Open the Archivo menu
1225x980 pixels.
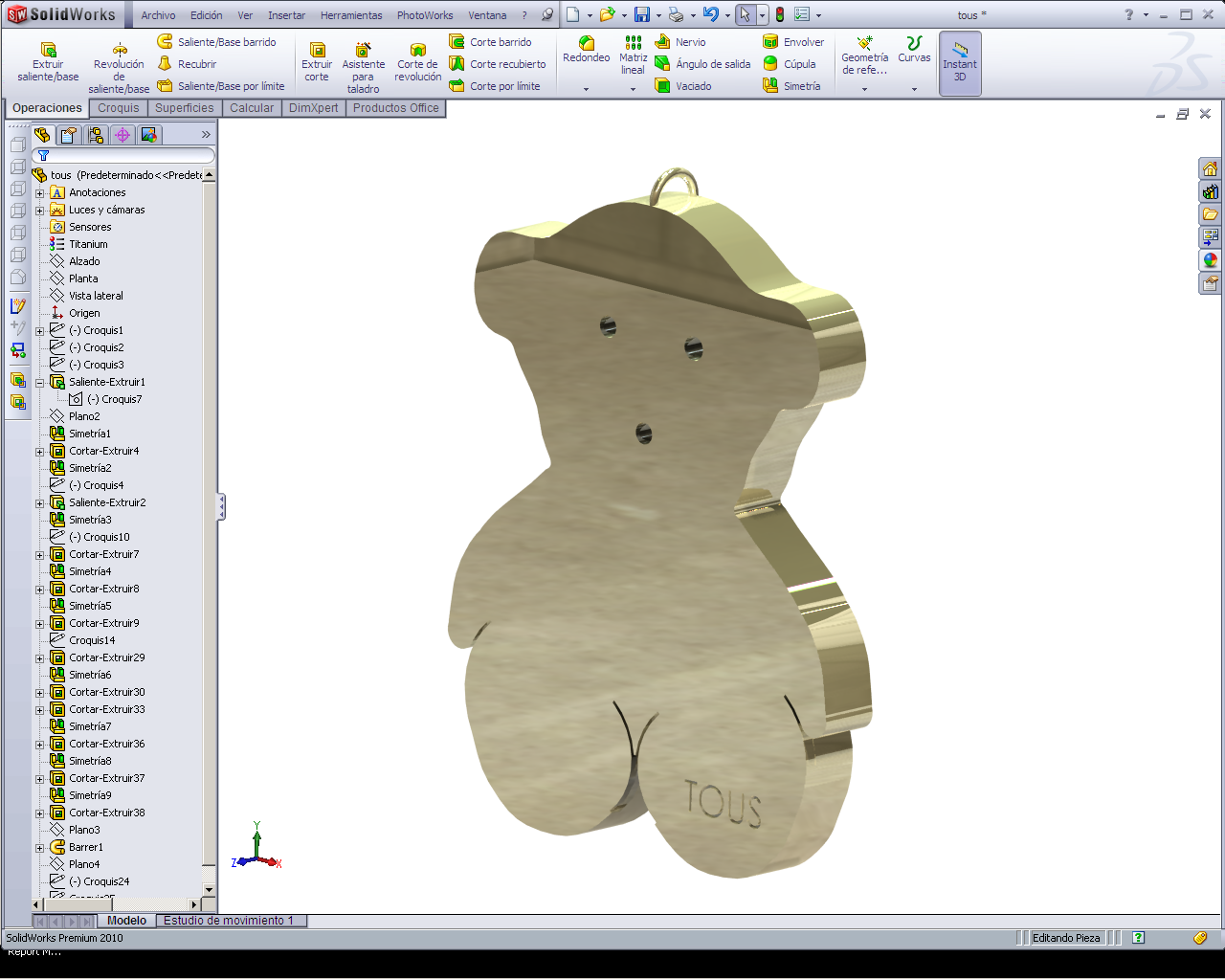(x=158, y=15)
